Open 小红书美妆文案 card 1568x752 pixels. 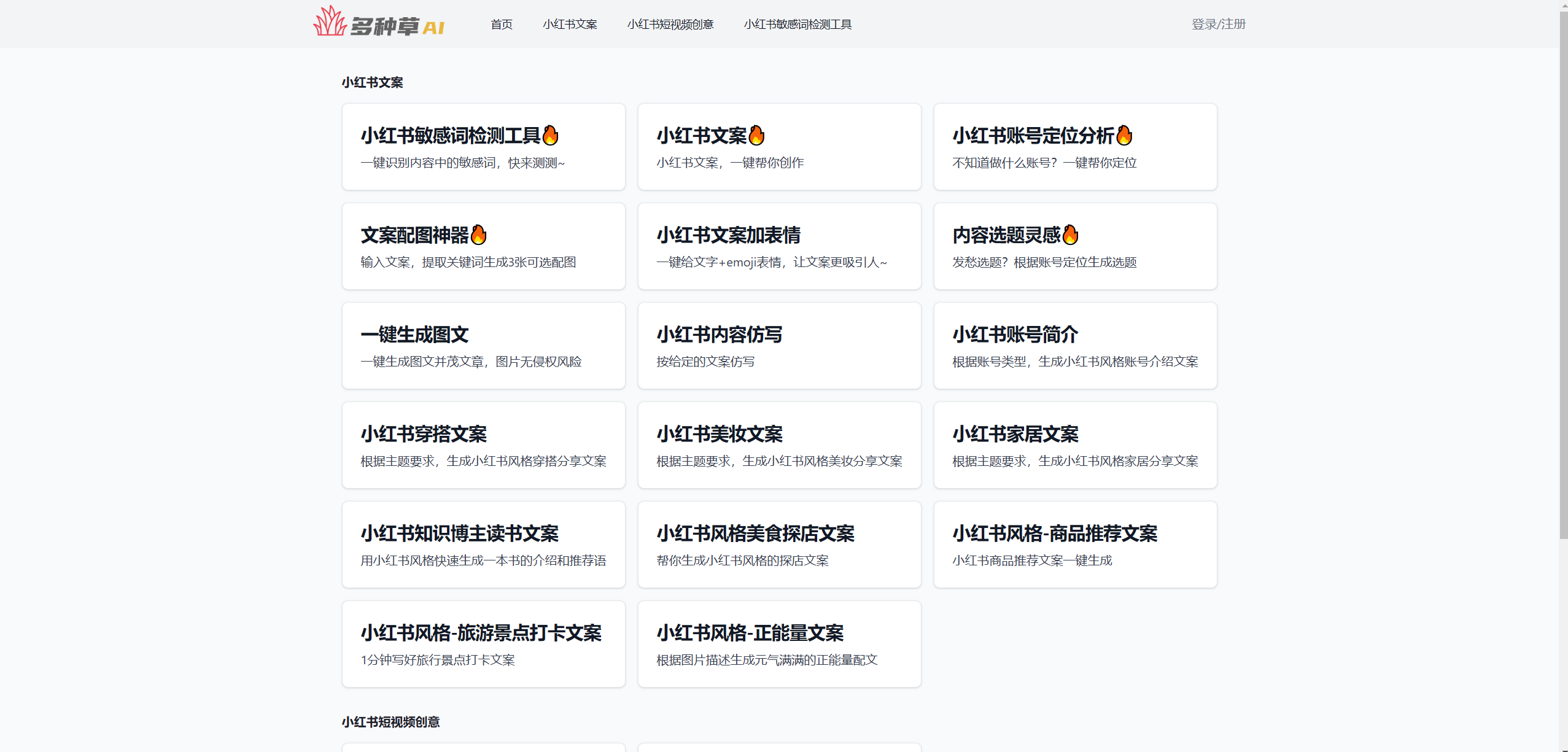point(780,445)
